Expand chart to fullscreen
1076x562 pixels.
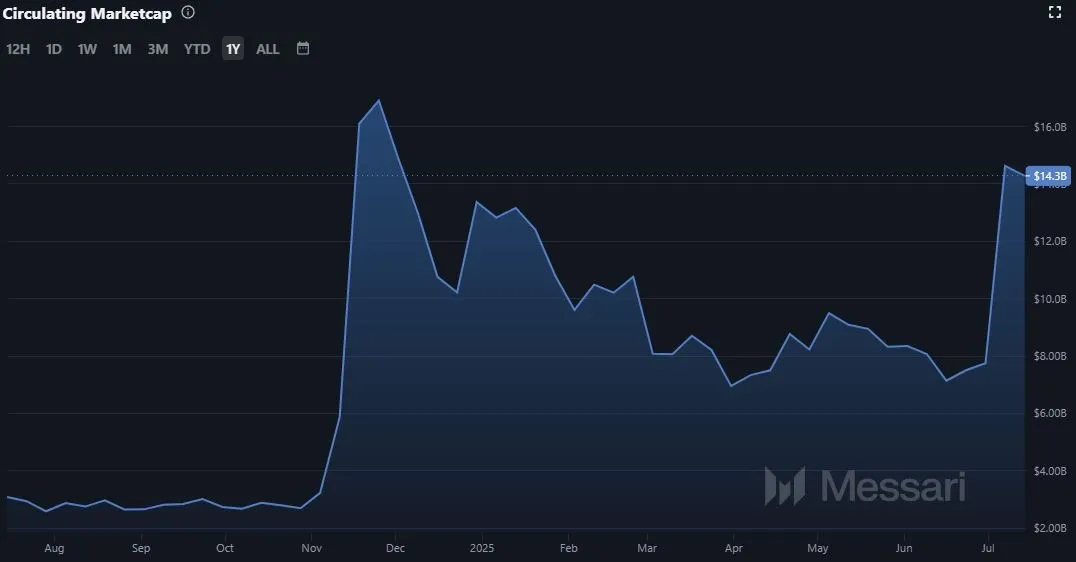coord(1055,12)
